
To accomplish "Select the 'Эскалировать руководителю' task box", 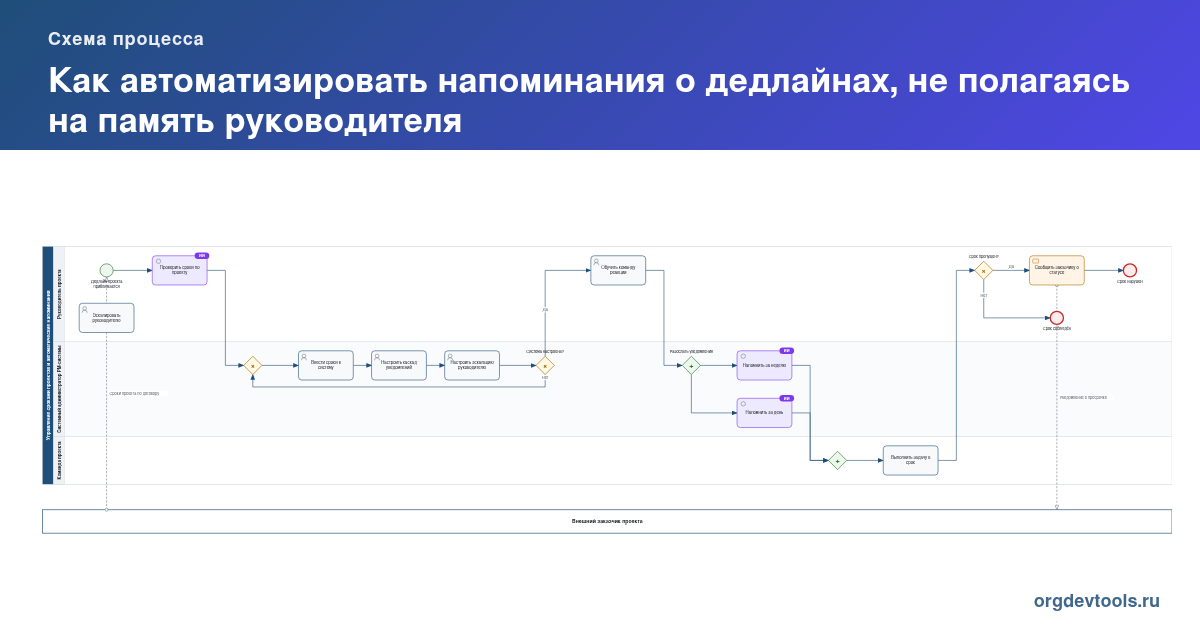I will pyautogui.click(x=106, y=318).
